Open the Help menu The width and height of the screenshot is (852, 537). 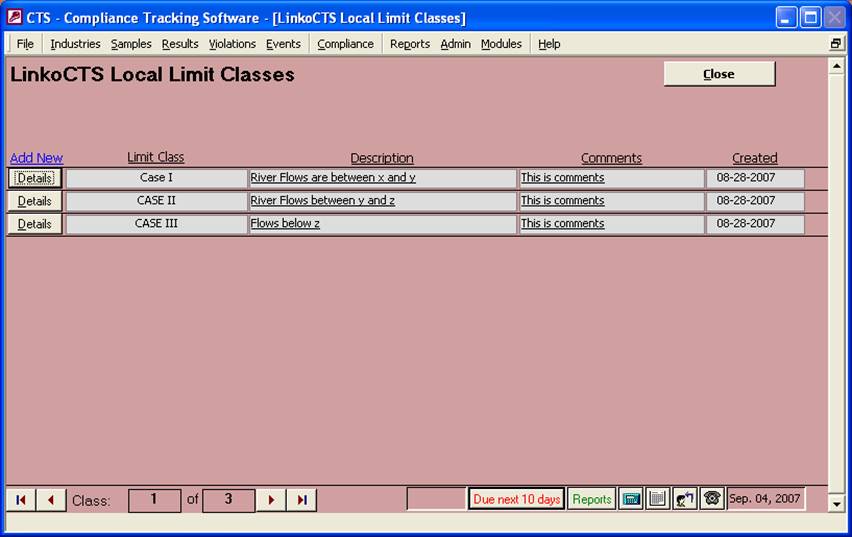tap(549, 44)
